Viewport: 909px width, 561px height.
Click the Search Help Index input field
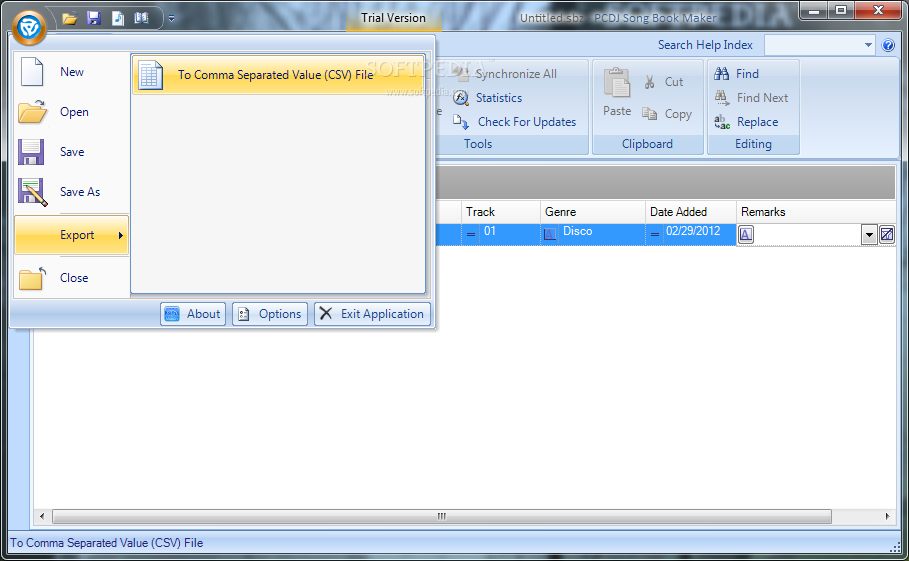[813, 45]
